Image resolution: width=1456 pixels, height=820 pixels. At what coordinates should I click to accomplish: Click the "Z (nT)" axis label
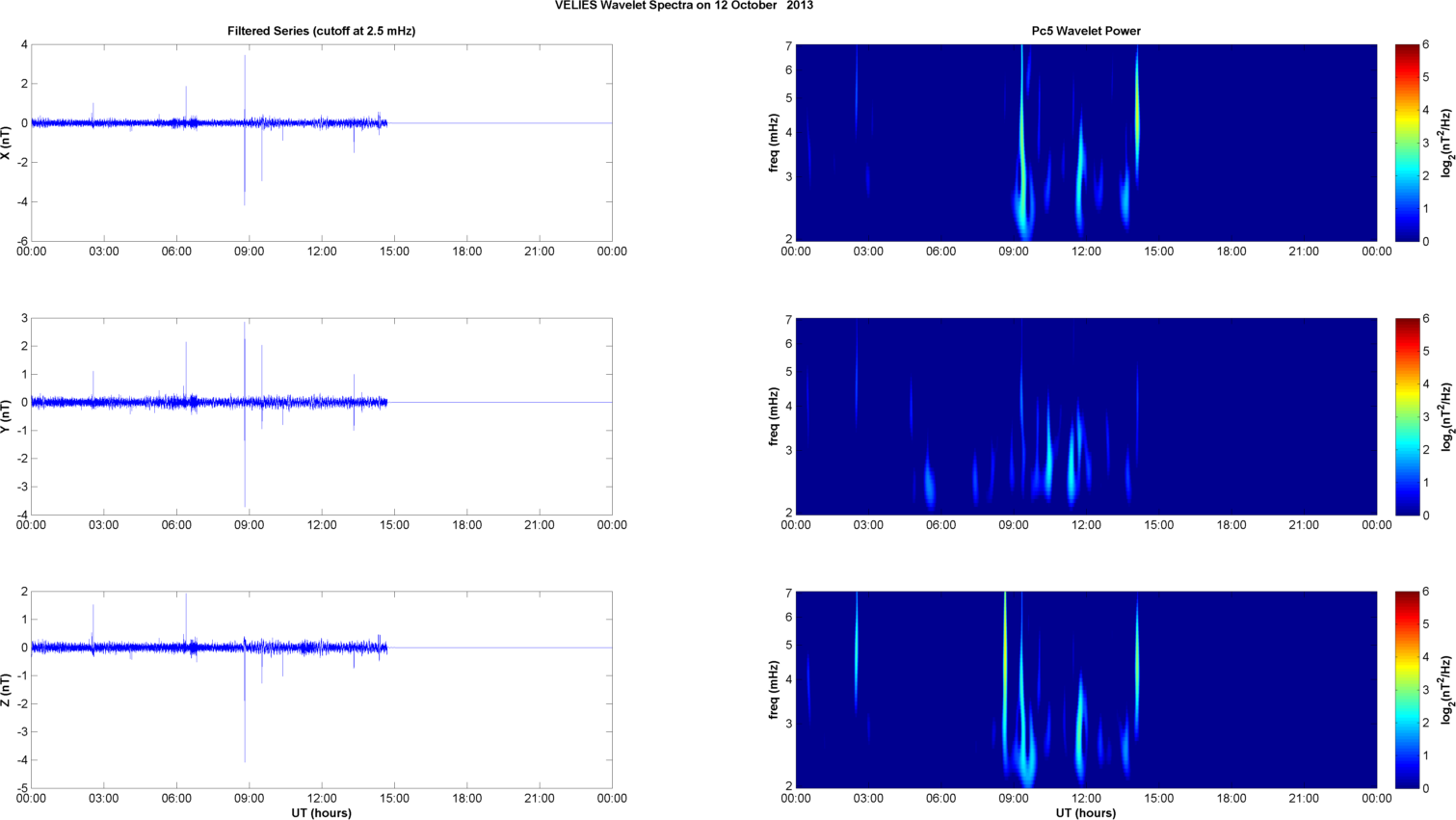(x=7, y=691)
